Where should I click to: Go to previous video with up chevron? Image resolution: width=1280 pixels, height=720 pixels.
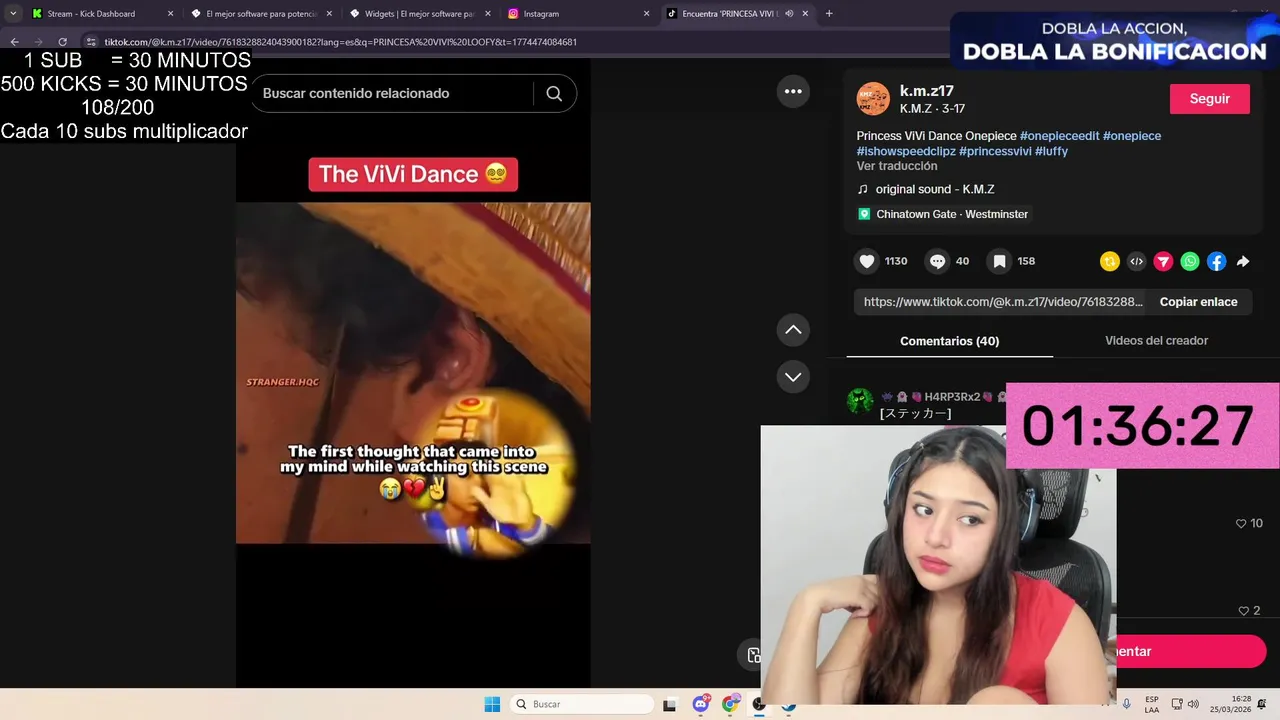[x=793, y=330]
